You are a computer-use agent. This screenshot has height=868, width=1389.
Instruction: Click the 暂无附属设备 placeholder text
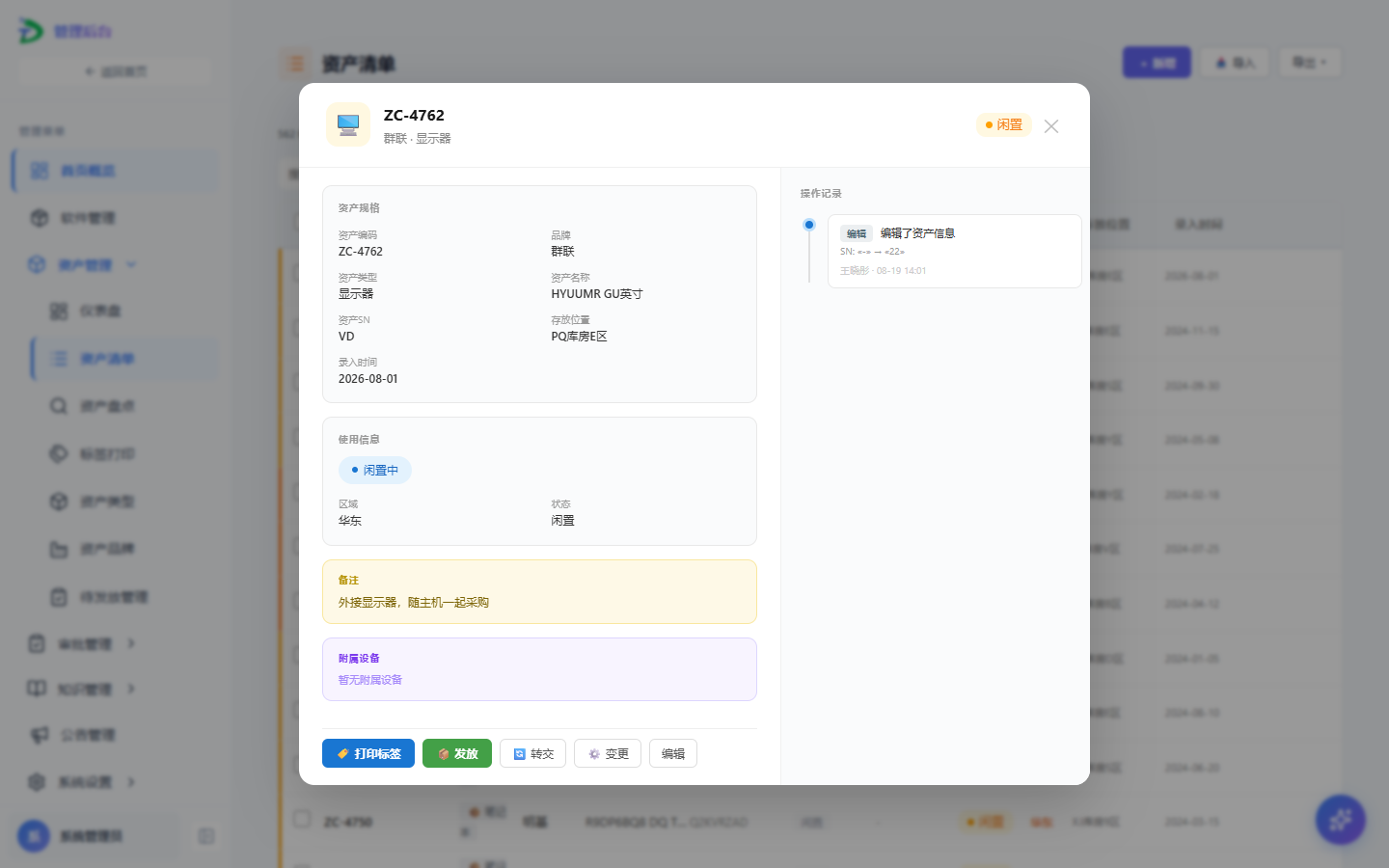(x=370, y=679)
